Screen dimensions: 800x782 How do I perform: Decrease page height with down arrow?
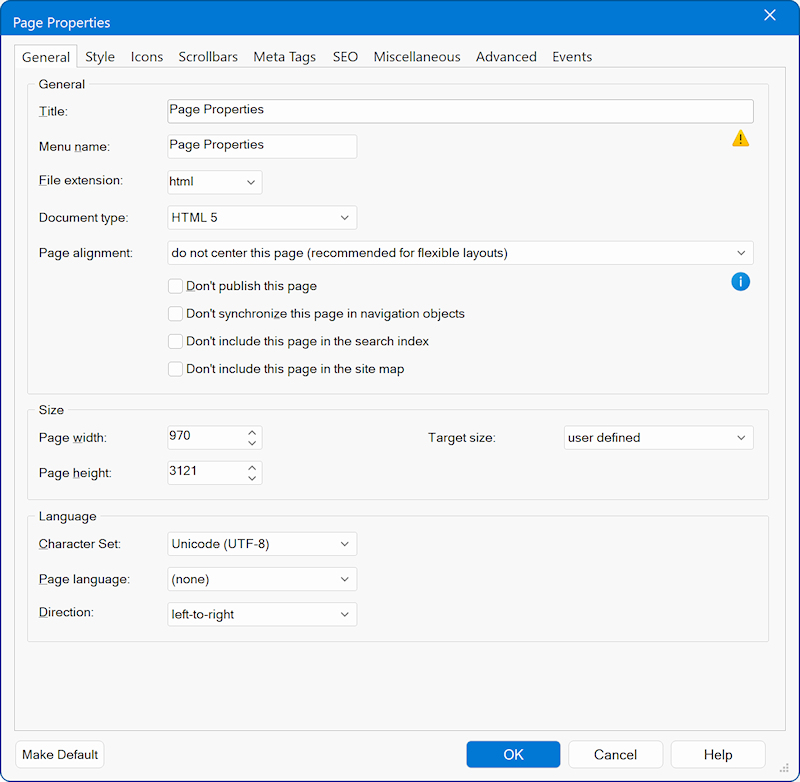(x=252, y=478)
